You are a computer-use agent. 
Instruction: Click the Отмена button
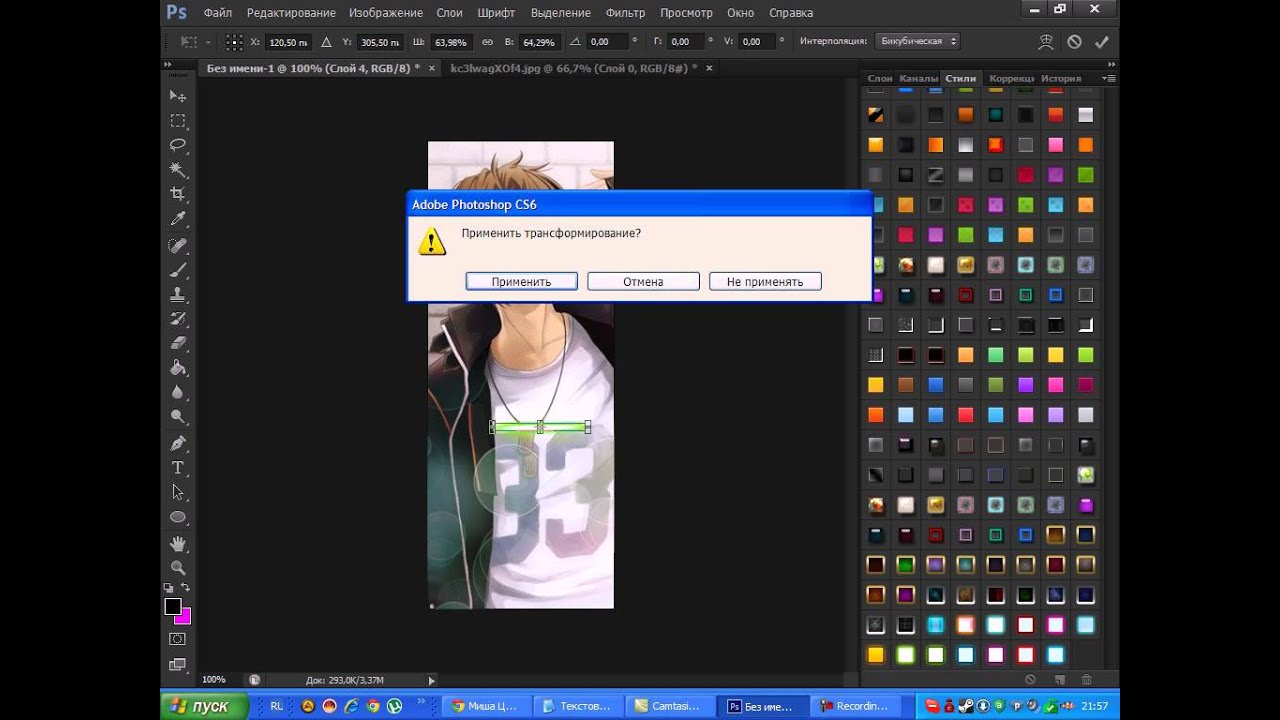point(643,282)
